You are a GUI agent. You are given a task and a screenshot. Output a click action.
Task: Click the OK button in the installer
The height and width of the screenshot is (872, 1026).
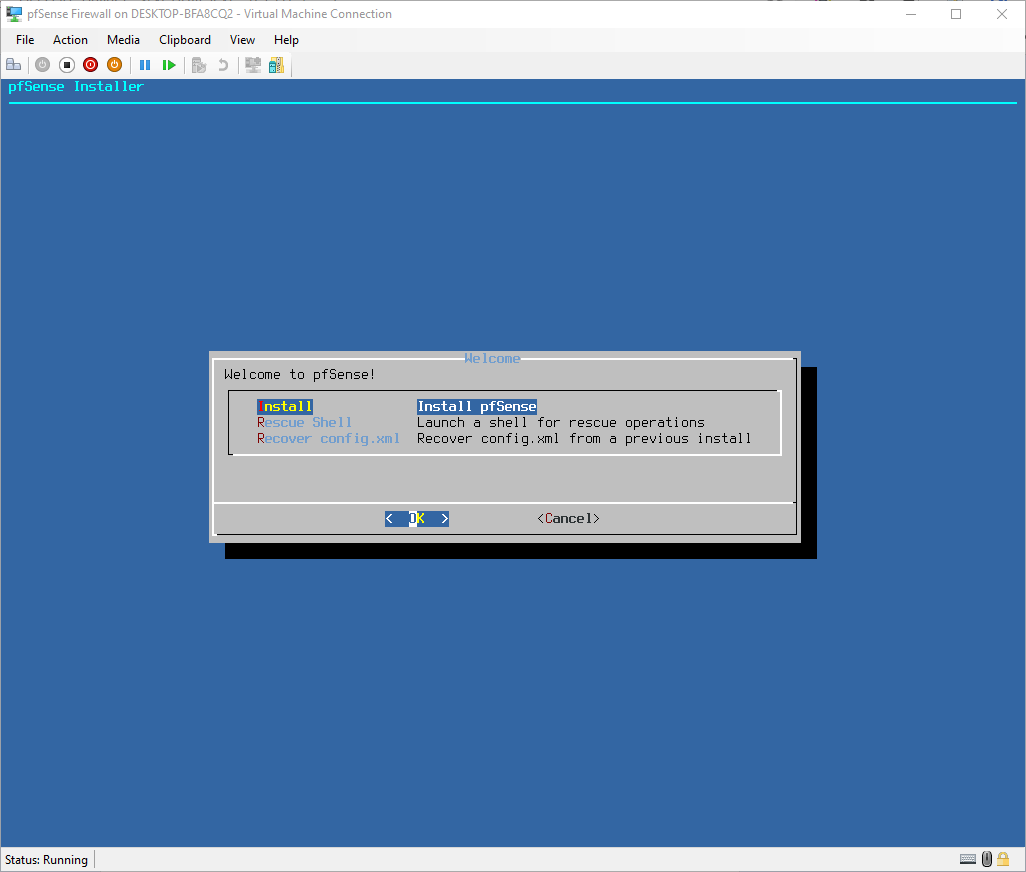coord(417,519)
